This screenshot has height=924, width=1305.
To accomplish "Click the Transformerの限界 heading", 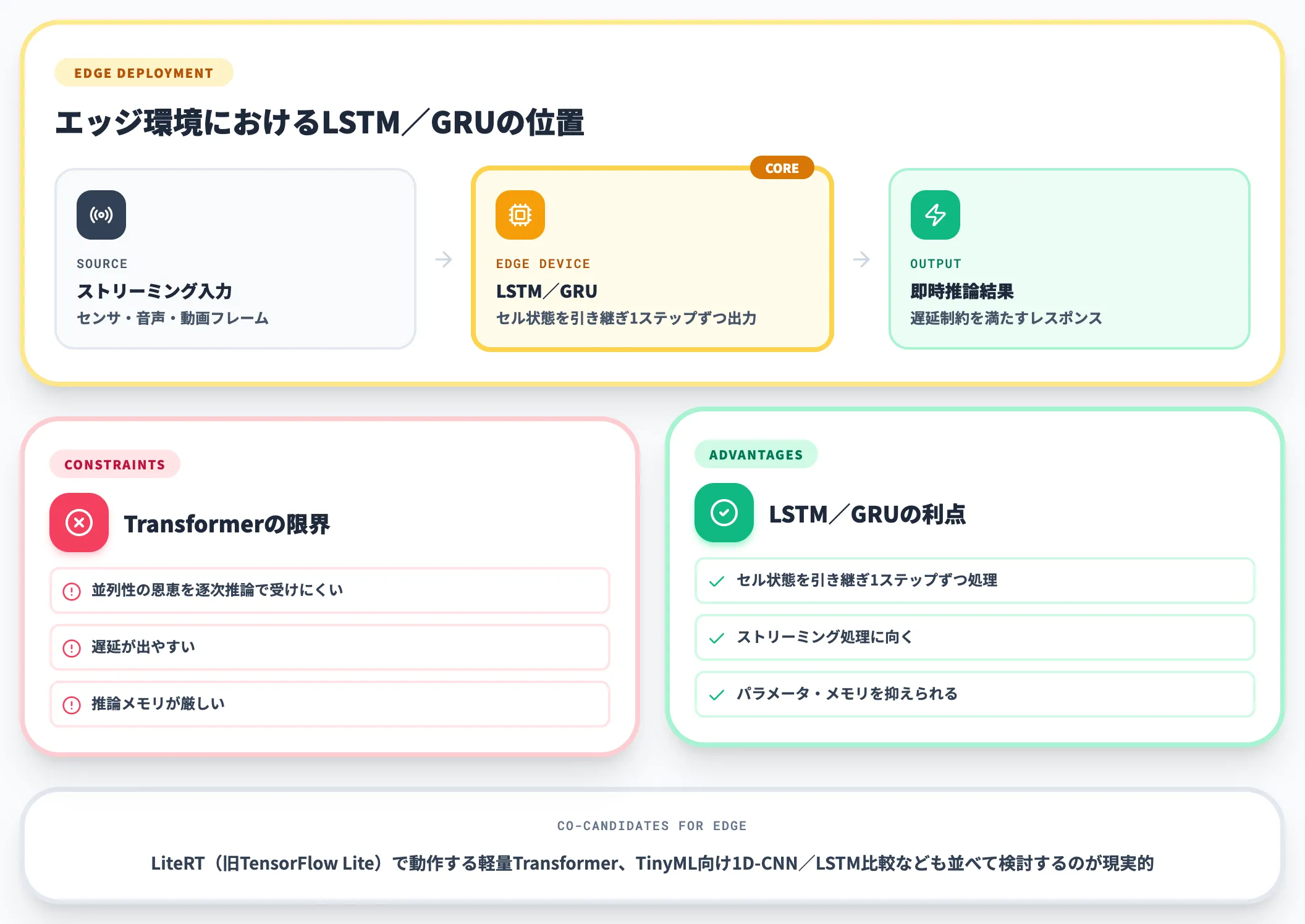I will click(227, 524).
